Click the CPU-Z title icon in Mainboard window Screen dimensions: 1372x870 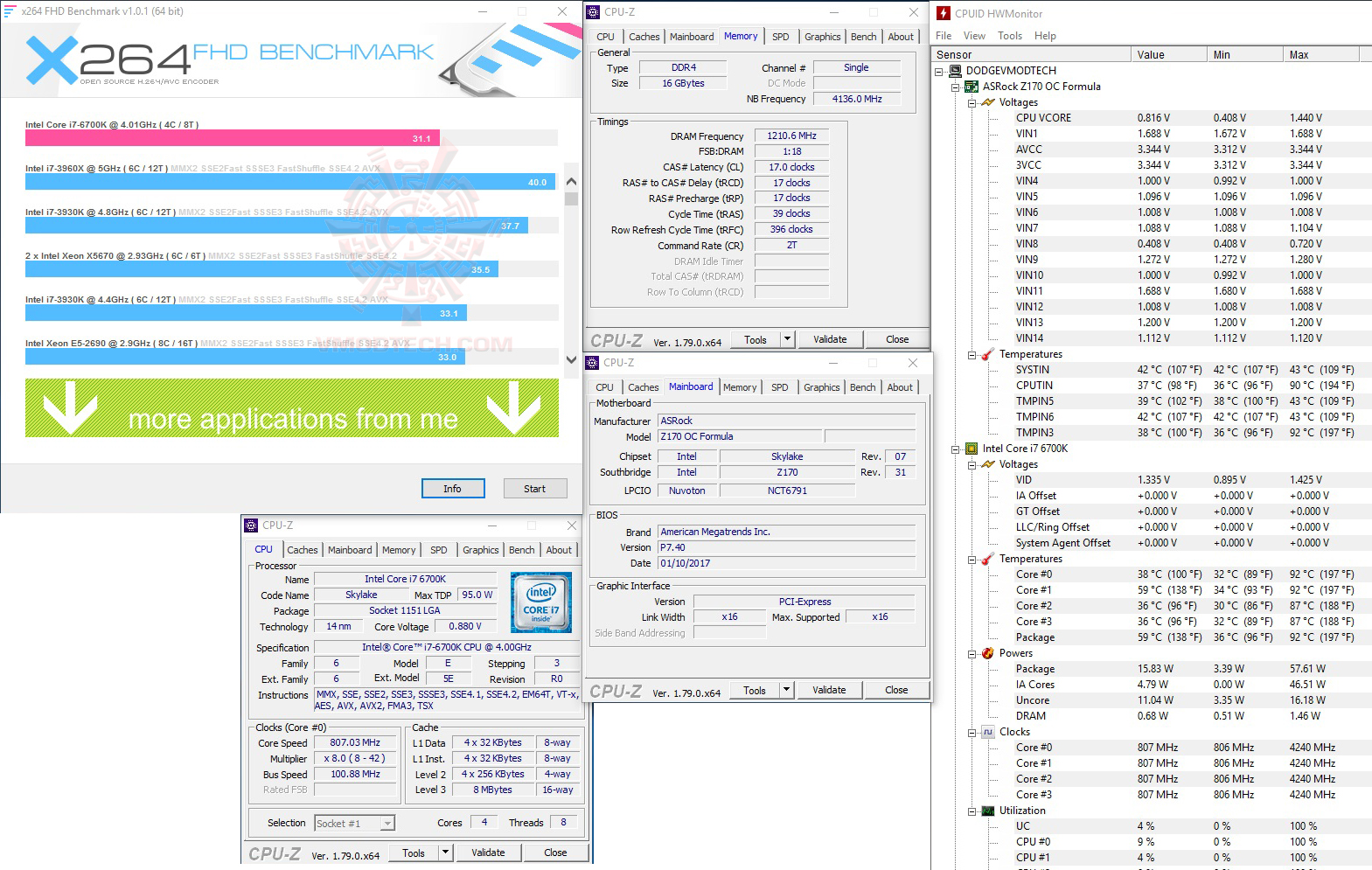592,363
